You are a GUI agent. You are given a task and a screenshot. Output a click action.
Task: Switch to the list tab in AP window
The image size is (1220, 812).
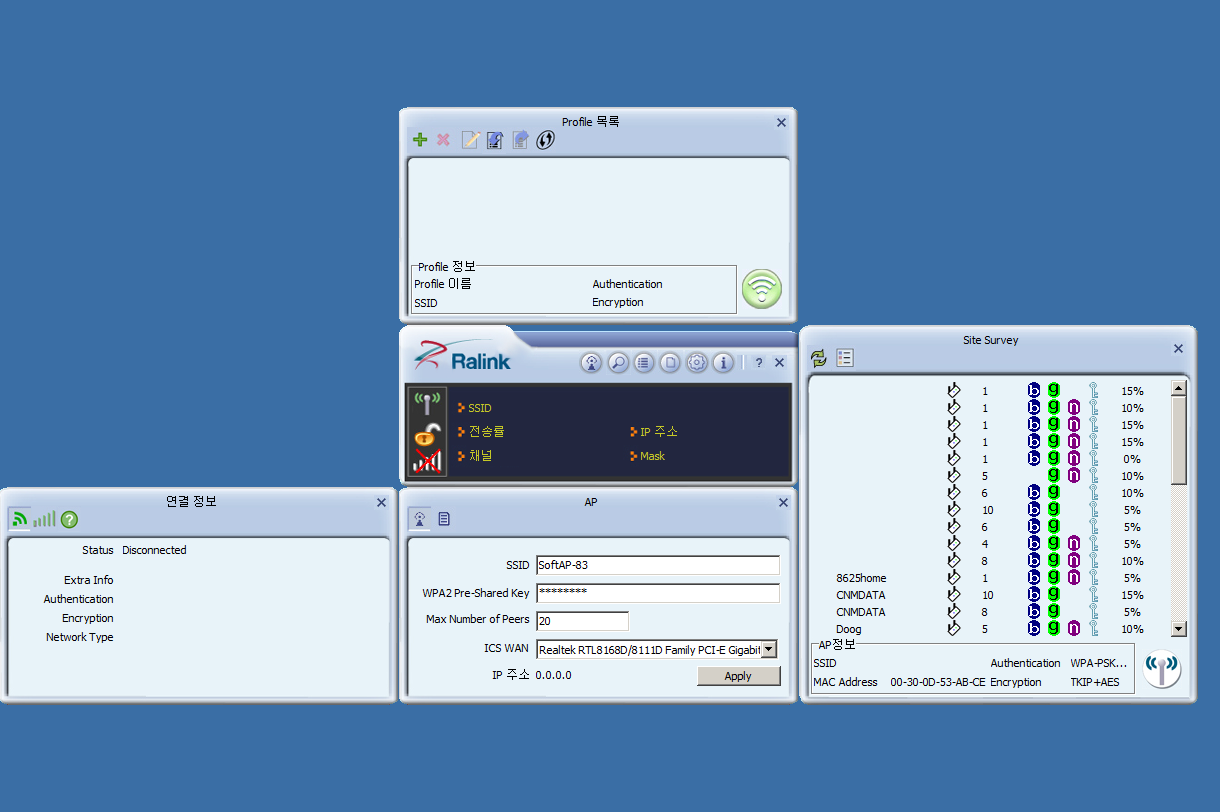(x=444, y=519)
